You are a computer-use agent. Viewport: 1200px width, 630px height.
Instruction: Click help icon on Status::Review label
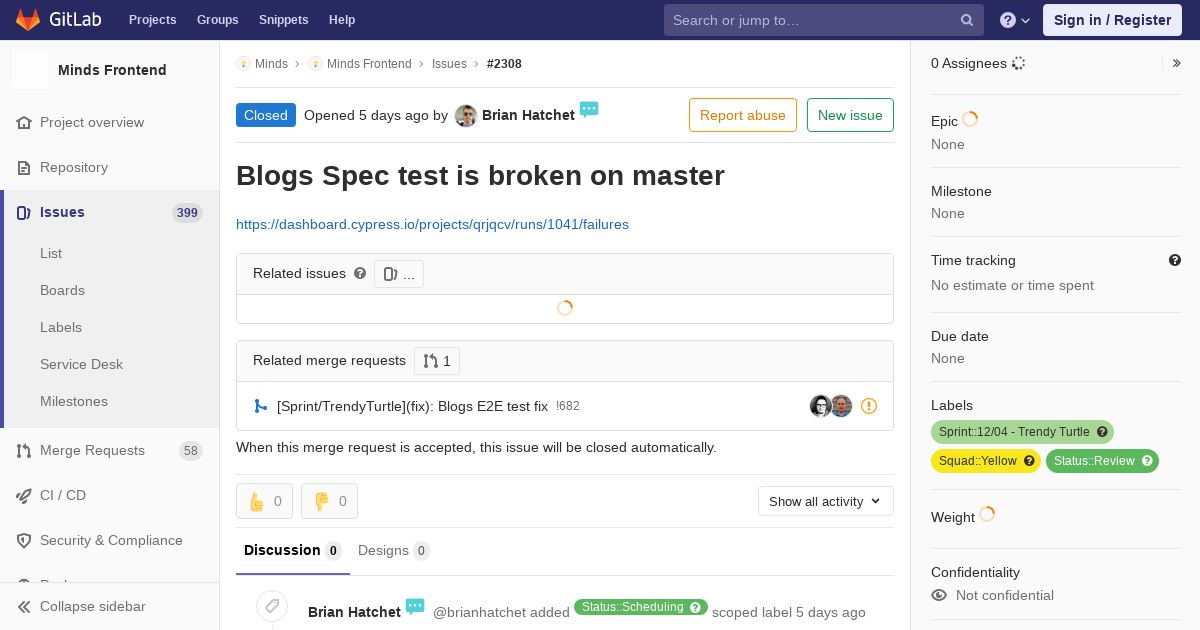(1147, 461)
